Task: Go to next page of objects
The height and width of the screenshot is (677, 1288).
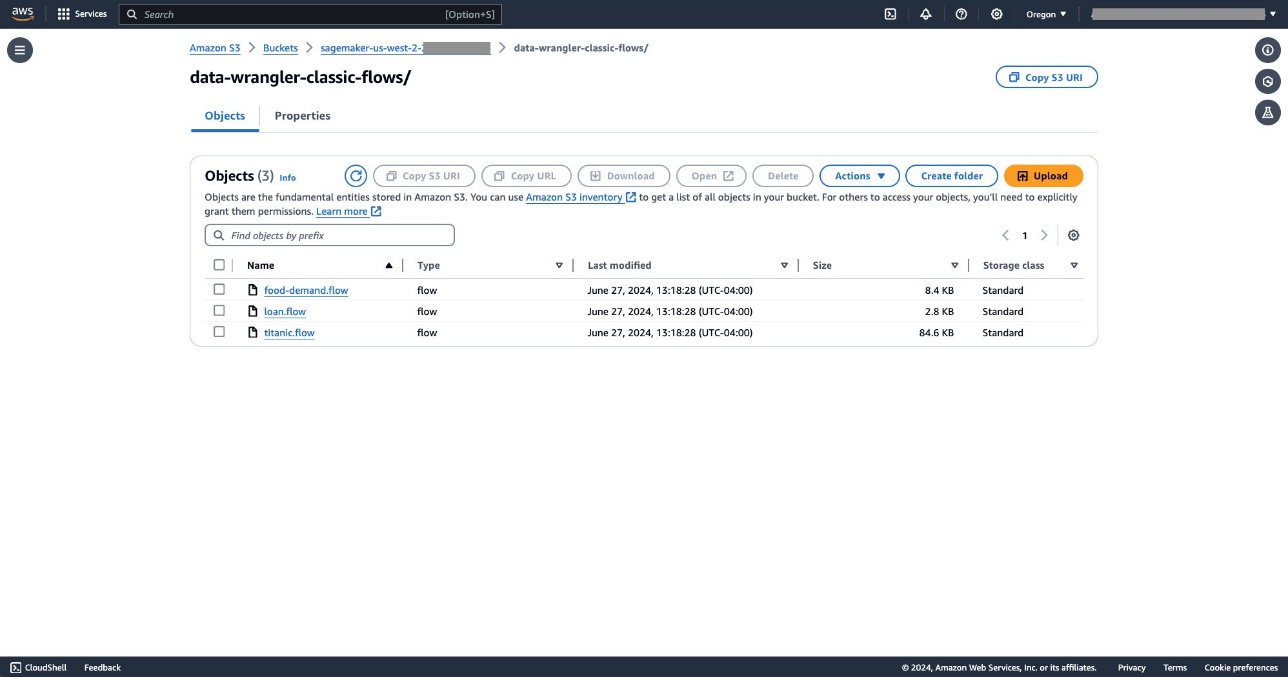Action: (1044, 235)
